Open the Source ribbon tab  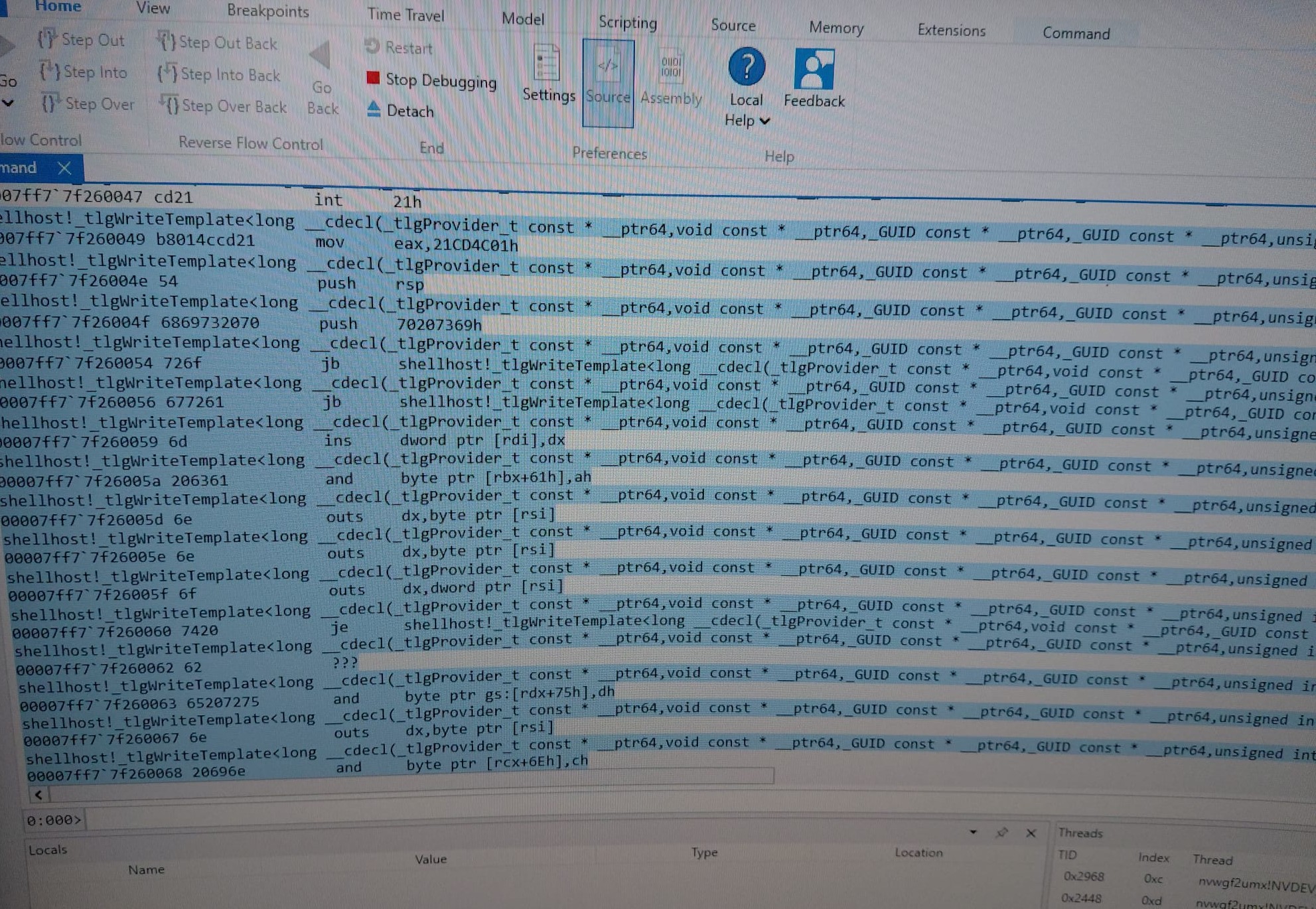(x=733, y=25)
